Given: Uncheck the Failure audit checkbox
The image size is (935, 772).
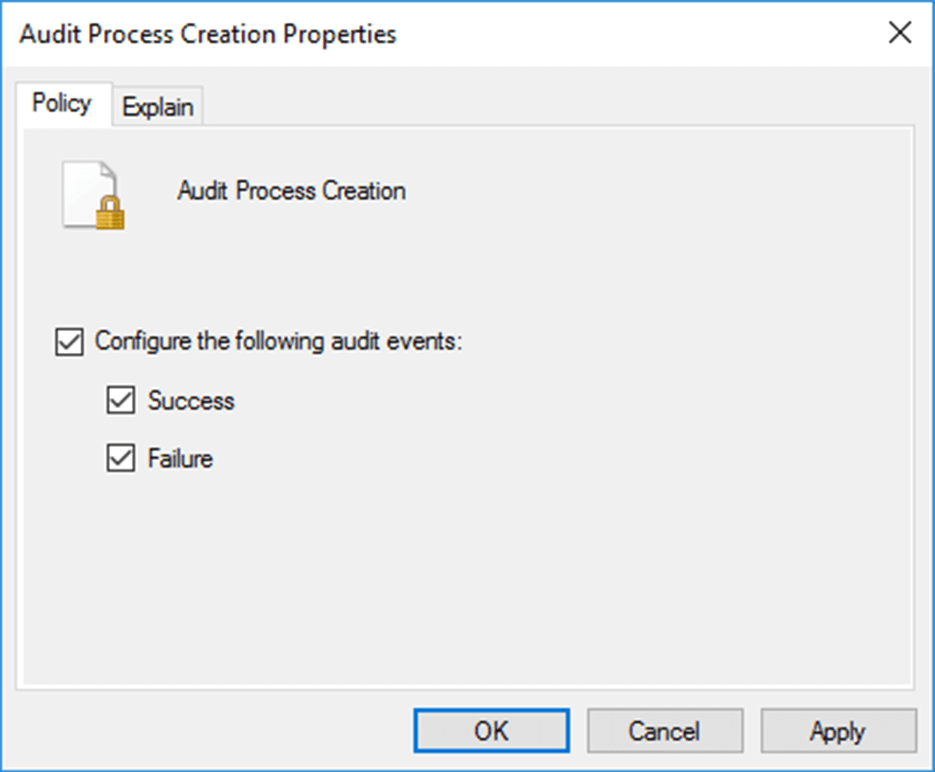Looking at the screenshot, I should point(121,459).
